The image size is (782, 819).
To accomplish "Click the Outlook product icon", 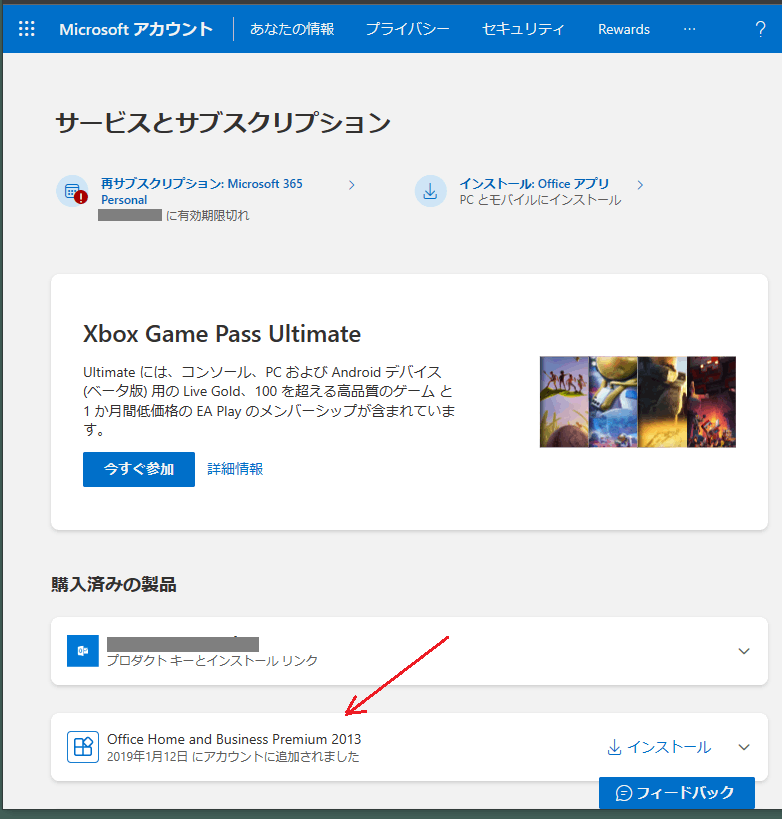I will (x=83, y=651).
